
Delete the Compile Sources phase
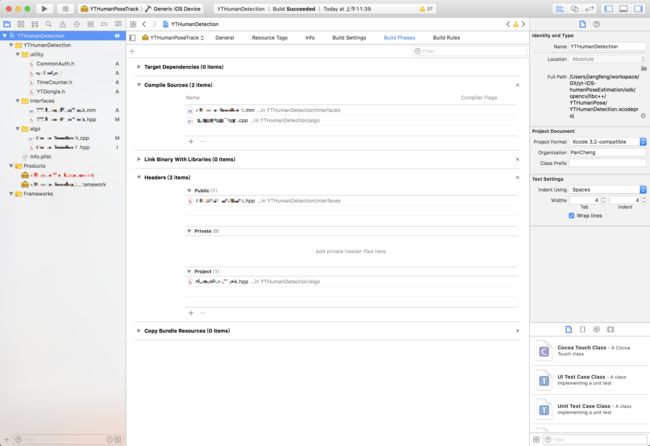[517, 85]
